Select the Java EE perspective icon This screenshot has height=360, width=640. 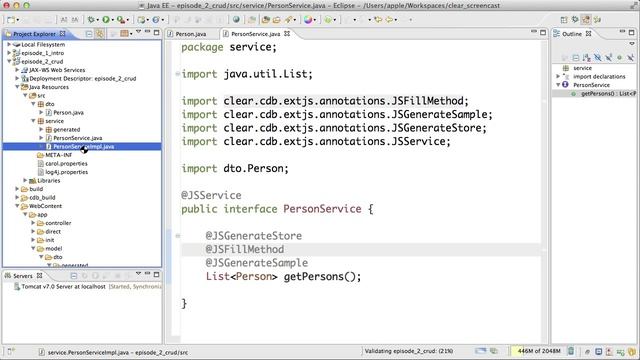point(586,20)
